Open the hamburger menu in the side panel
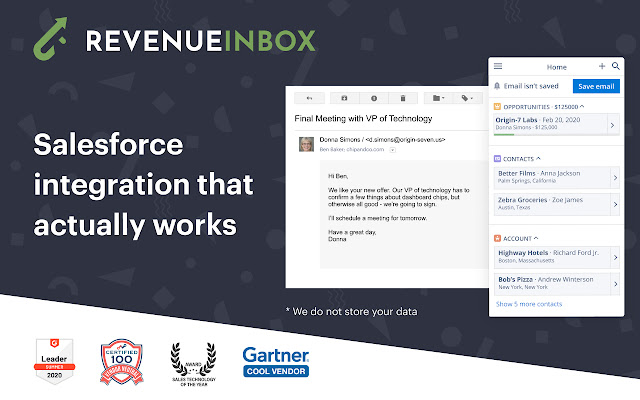The width and height of the screenshot is (640, 400). click(498, 66)
